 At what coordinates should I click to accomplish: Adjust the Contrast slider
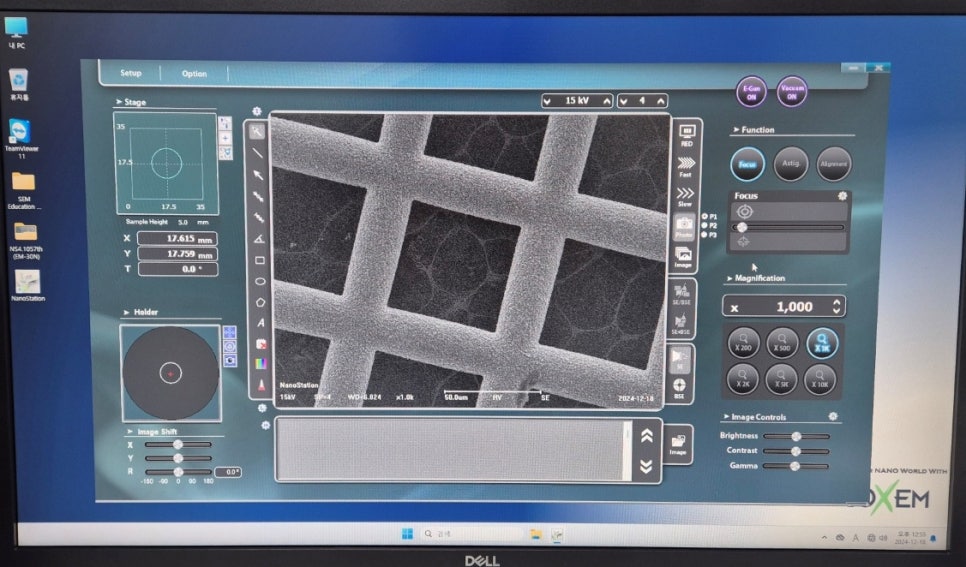796,451
